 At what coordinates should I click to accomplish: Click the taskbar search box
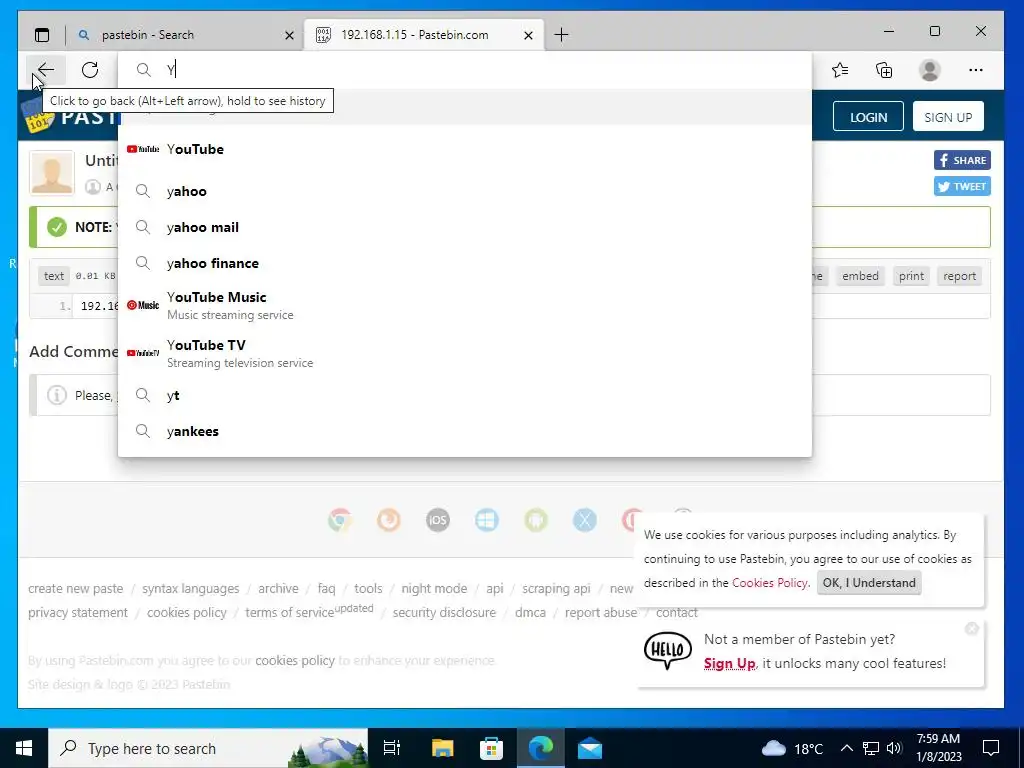[208, 748]
